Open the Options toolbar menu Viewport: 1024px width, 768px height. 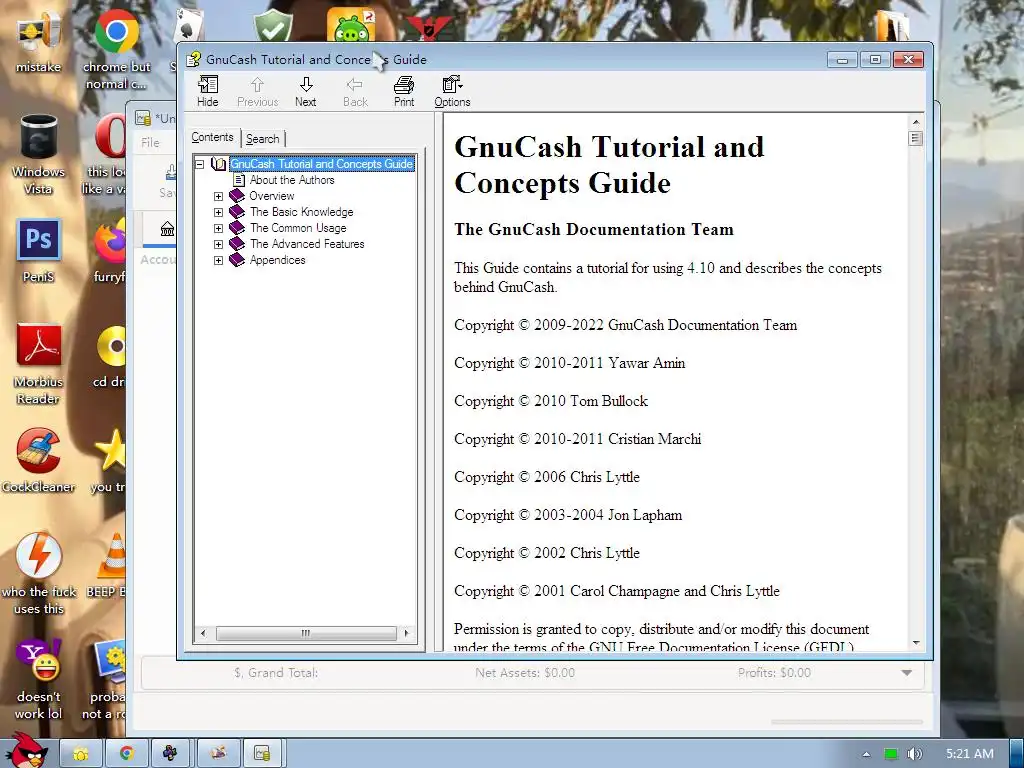[452, 91]
